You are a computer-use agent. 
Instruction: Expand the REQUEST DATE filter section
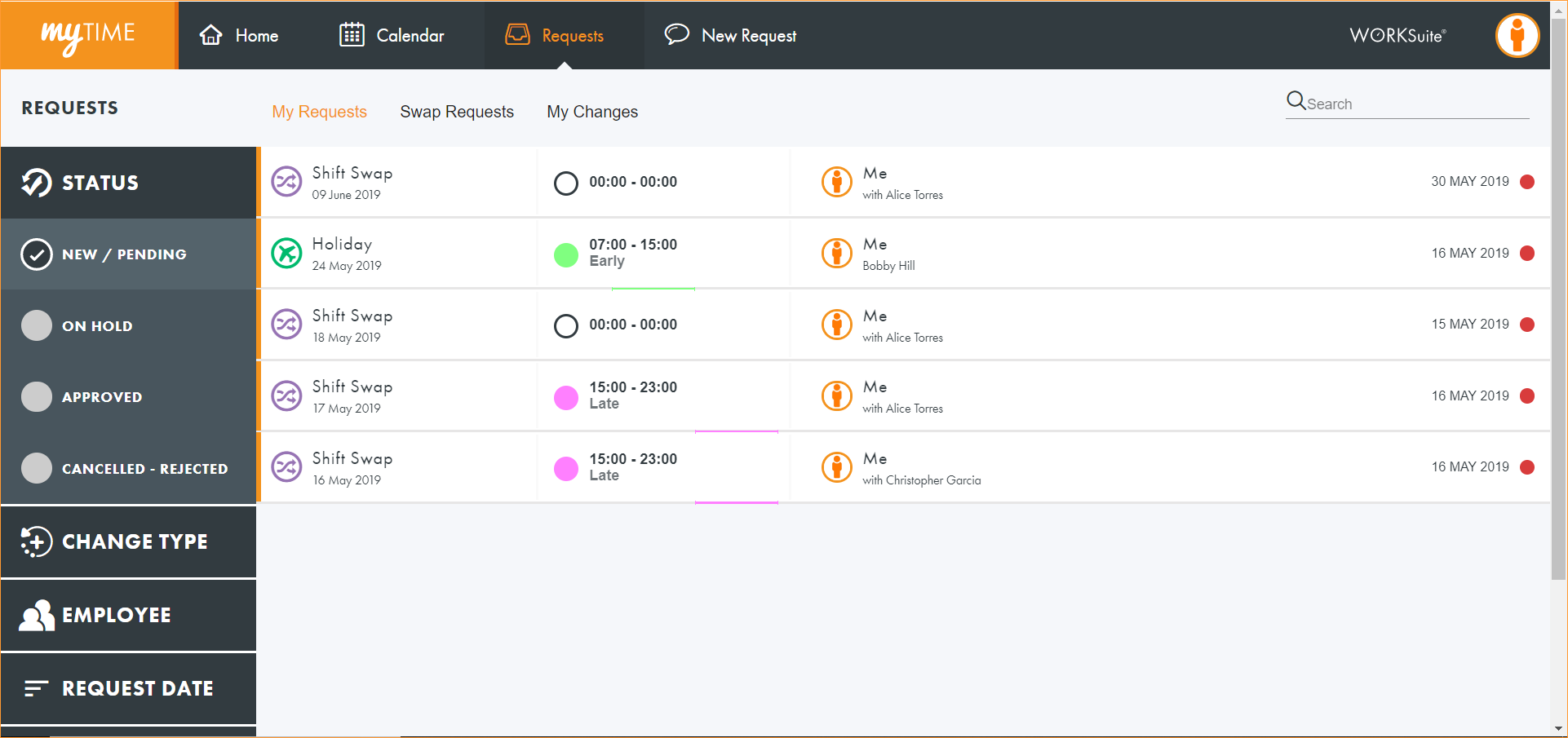point(129,688)
